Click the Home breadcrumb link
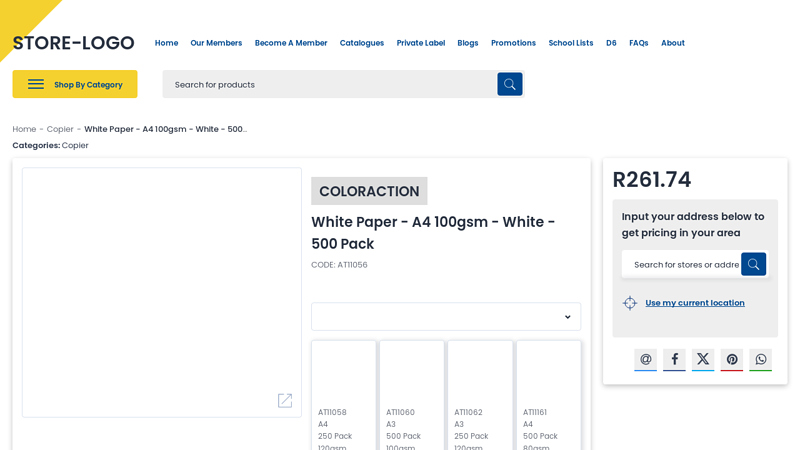Image resolution: width=800 pixels, height=450 pixels. click(x=24, y=129)
